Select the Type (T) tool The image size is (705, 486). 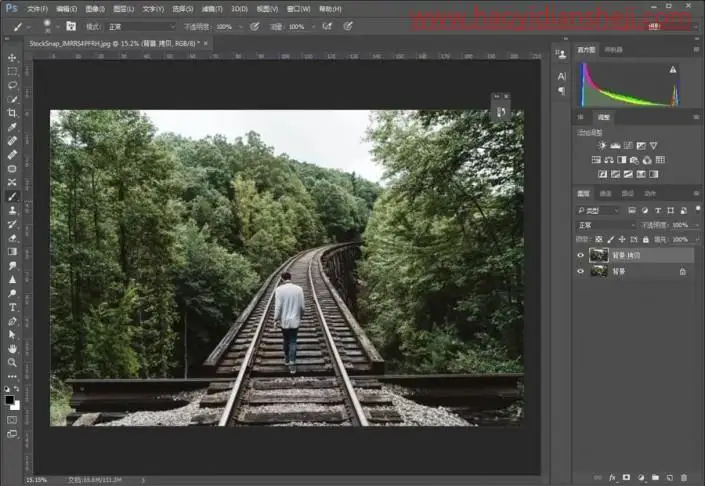[x=12, y=308]
